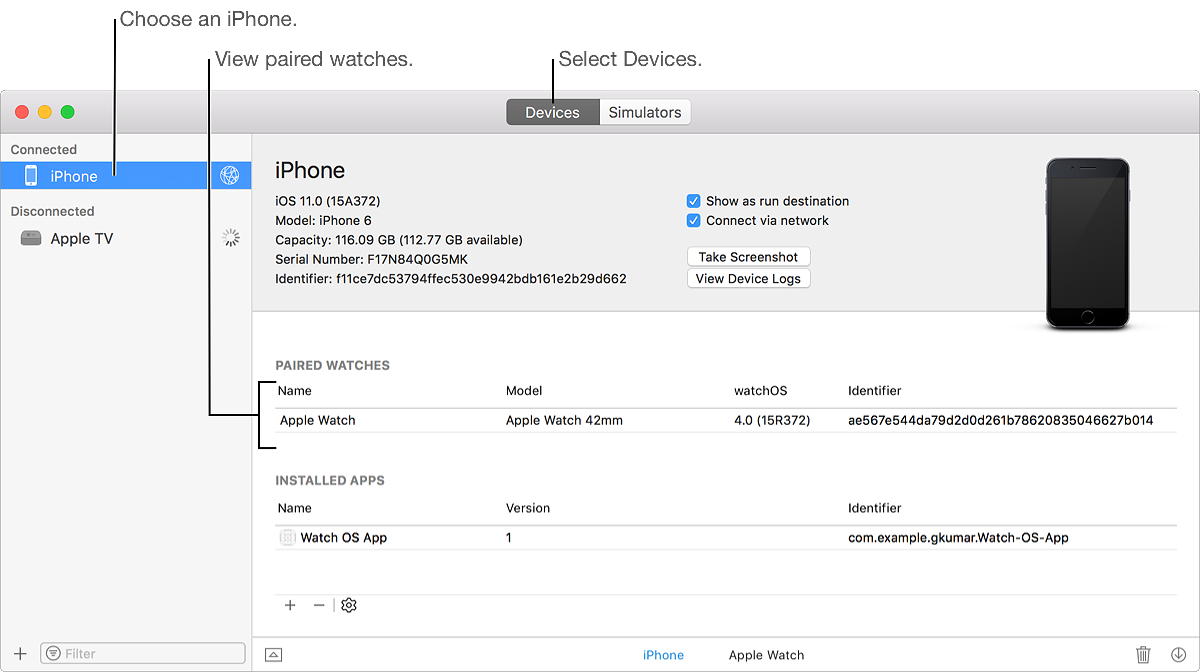Open the installed apps gear menu
The width and height of the screenshot is (1200, 672).
tap(349, 605)
